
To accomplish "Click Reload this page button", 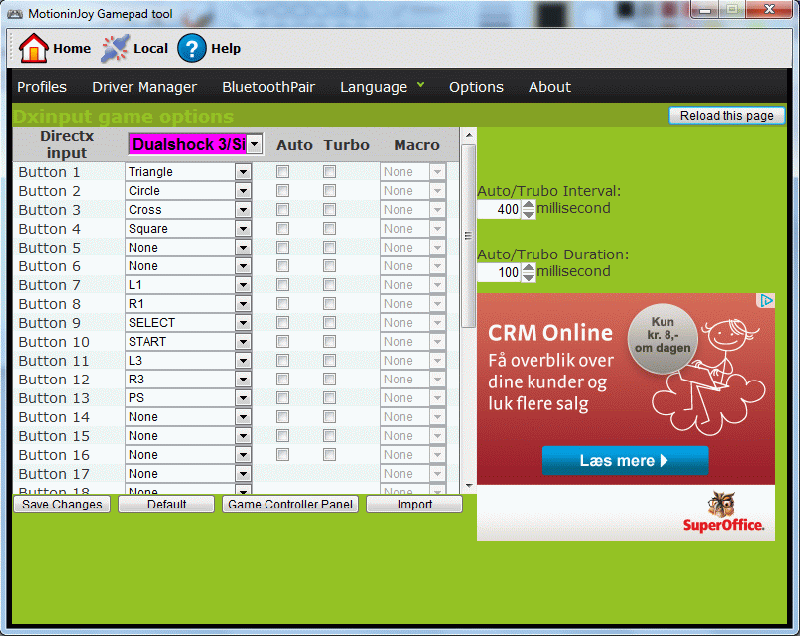I will (727, 116).
